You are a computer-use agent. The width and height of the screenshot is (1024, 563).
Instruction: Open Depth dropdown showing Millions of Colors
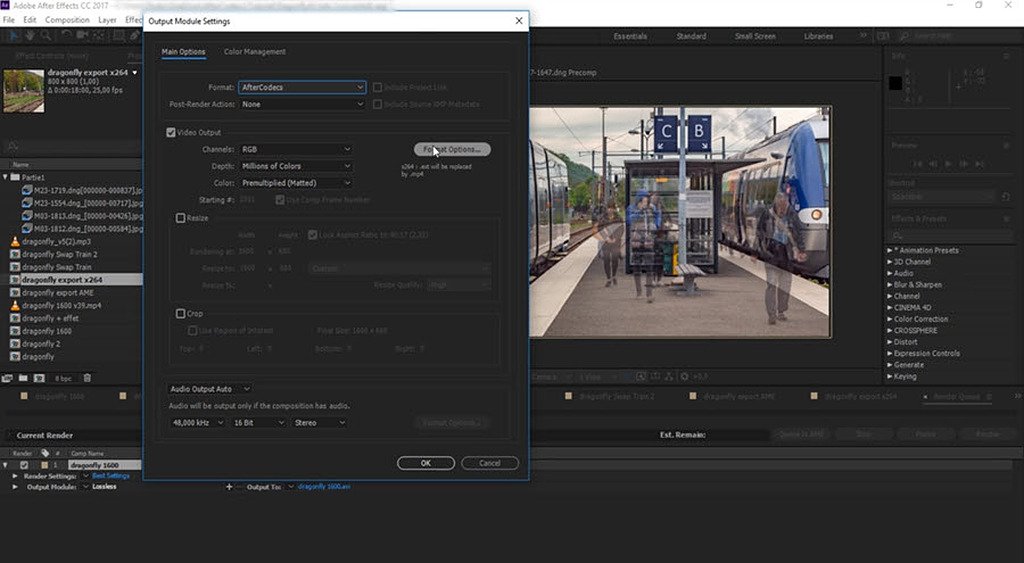point(296,166)
